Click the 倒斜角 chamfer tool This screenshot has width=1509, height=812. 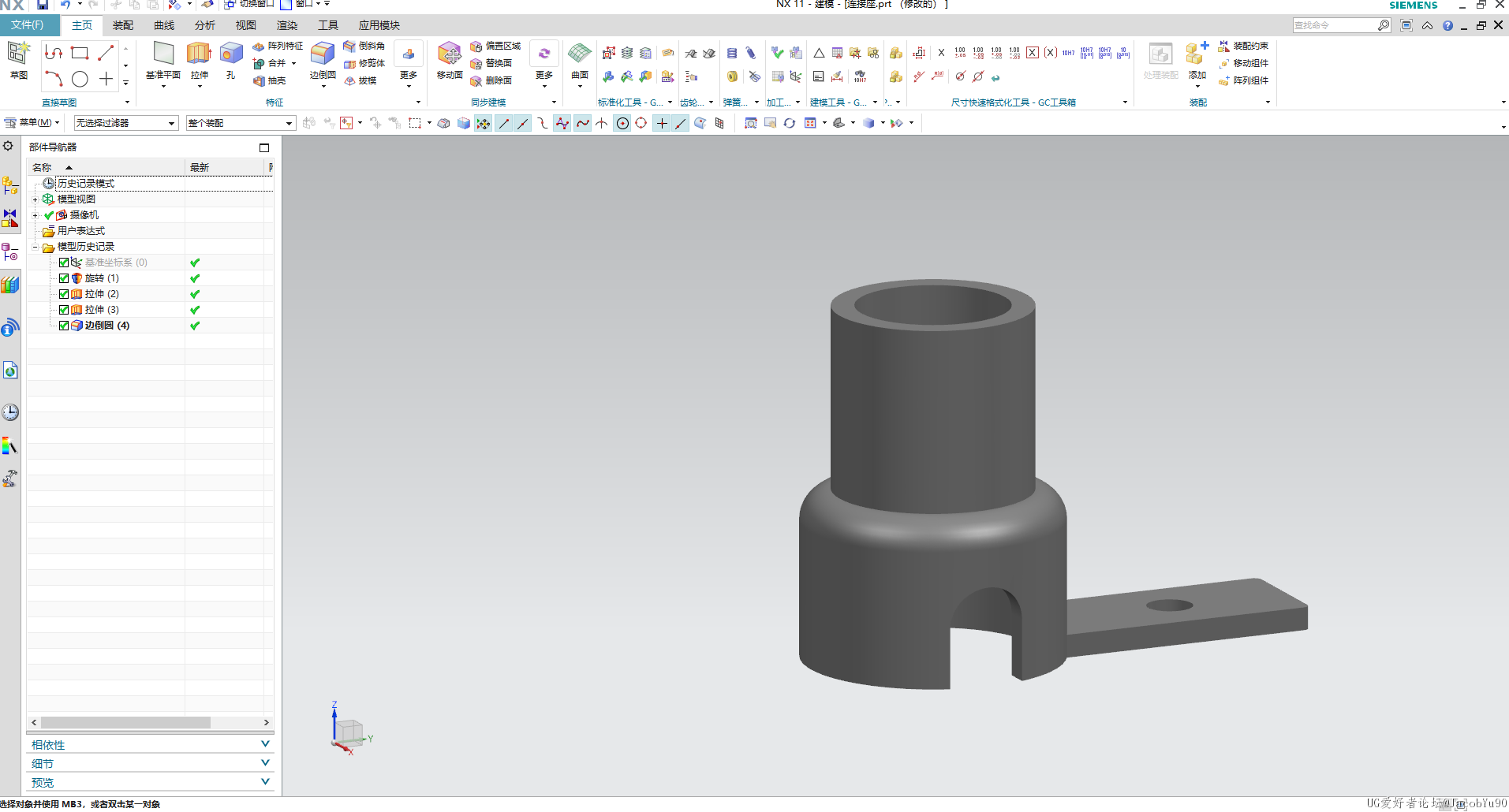(364, 46)
